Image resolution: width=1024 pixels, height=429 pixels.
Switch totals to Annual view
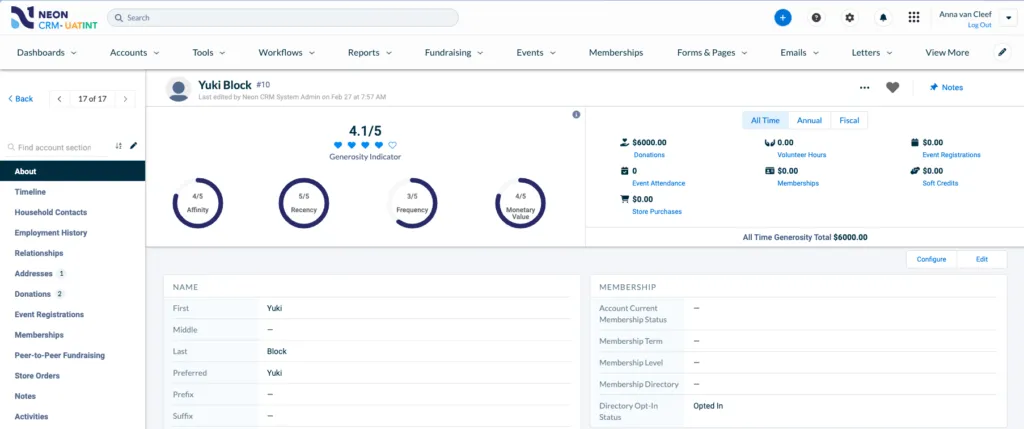(809, 120)
